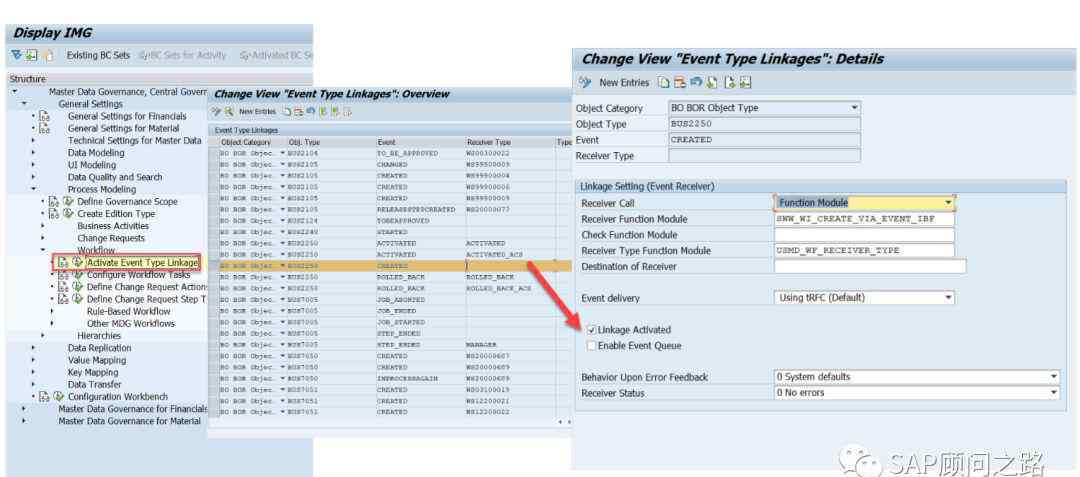The height and width of the screenshot is (477, 1080).
Task: Click the Copy As icon in the Overview toolbar
Action: [x=287, y=112]
